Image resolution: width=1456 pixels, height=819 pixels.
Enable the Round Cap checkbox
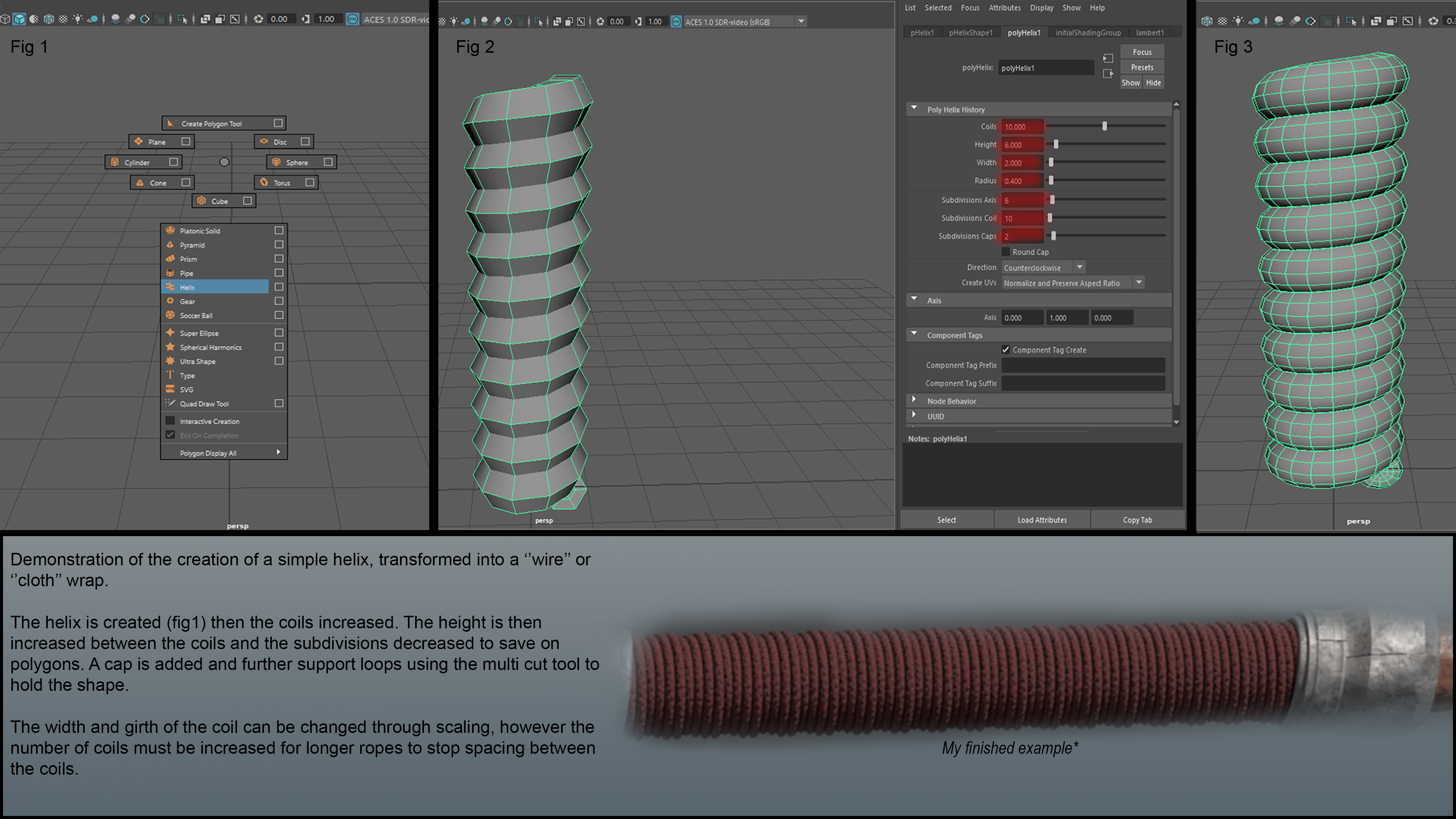click(1006, 252)
